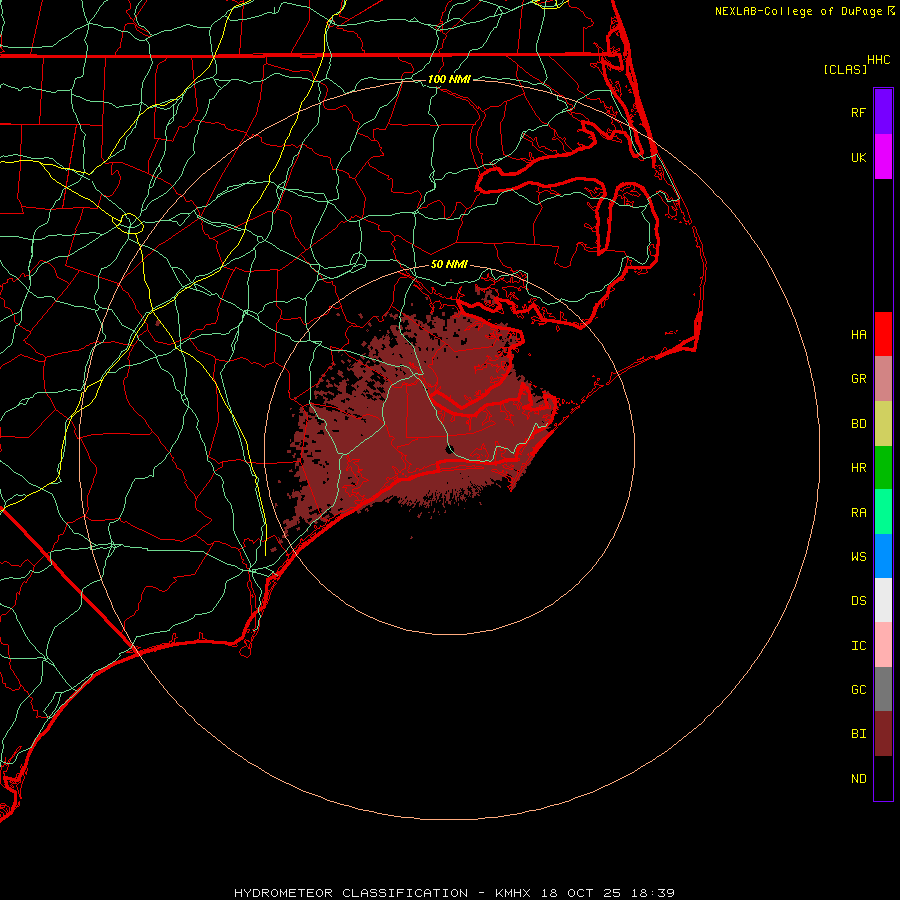This screenshot has width=900, height=900.
Task: Click the 100 NMI range ring label
Action: pos(449,79)
